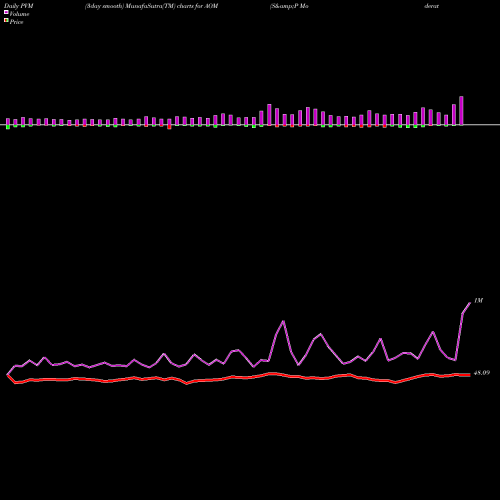Click the 'Volume' legend label

[x=19, y=14]
